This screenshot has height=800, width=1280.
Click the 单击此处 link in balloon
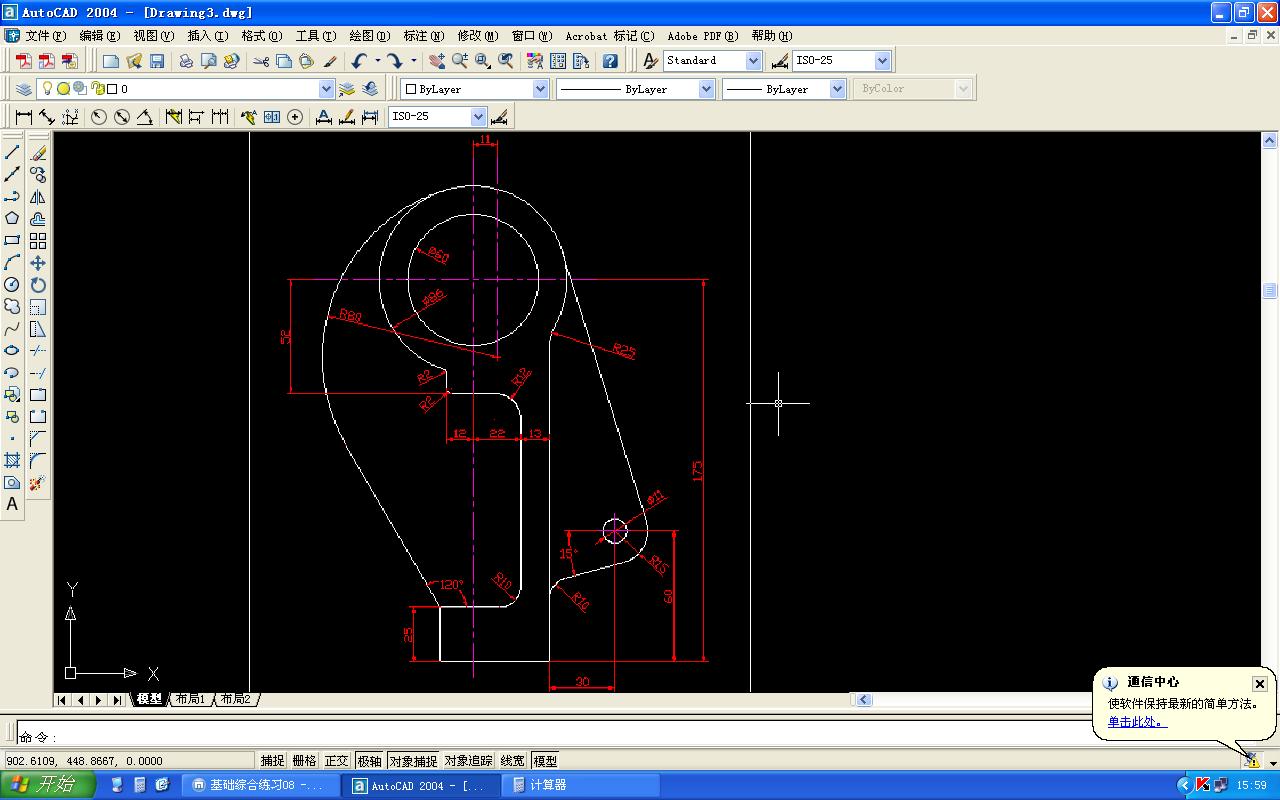click(1137, 722)
